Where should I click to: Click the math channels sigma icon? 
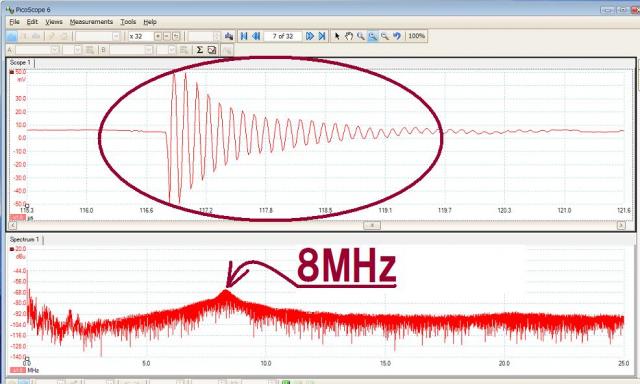(200, 50)
